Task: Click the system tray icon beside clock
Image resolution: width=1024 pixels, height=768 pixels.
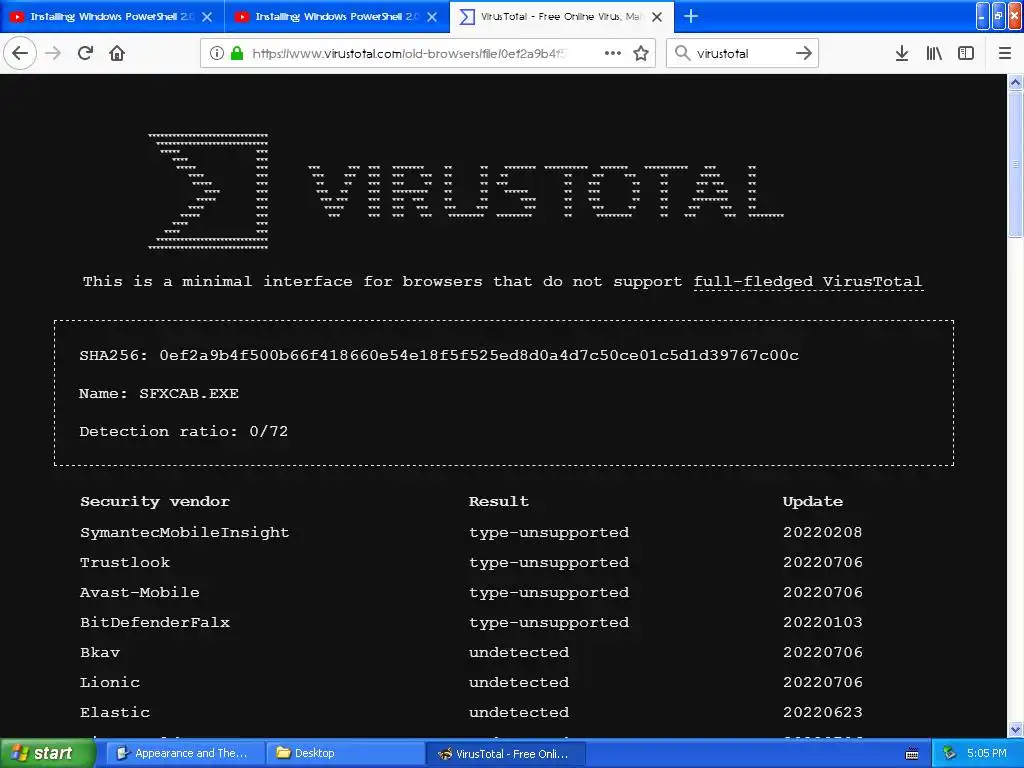Action: 950,753
